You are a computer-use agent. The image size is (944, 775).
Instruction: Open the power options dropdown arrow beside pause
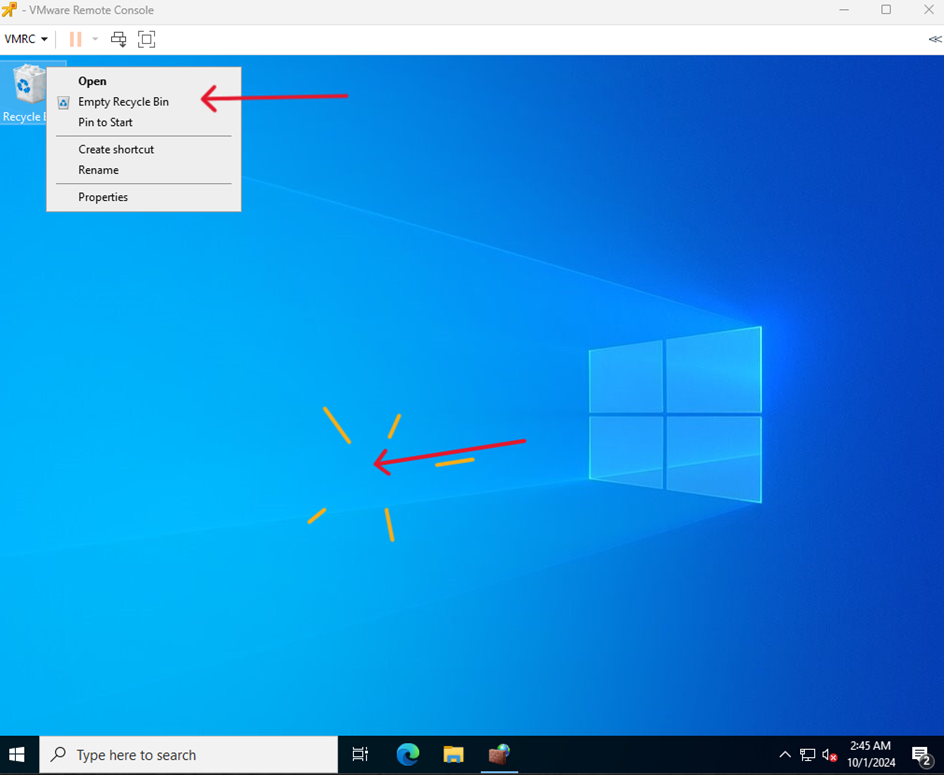[x=95, y=39]
